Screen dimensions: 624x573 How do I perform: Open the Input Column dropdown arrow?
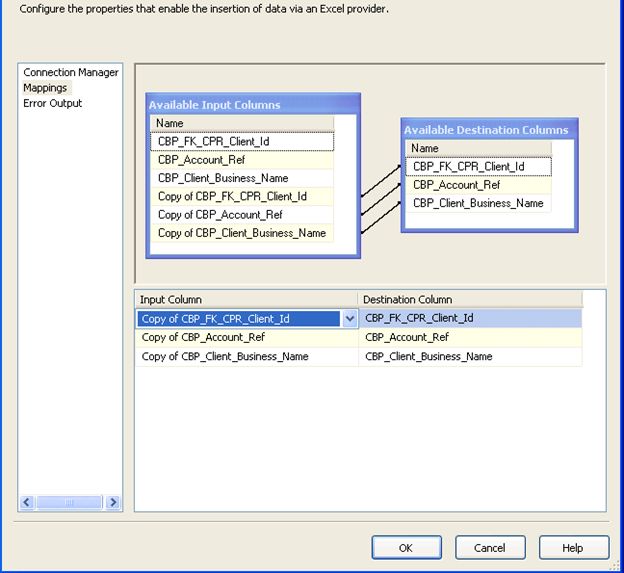[350, 319]
